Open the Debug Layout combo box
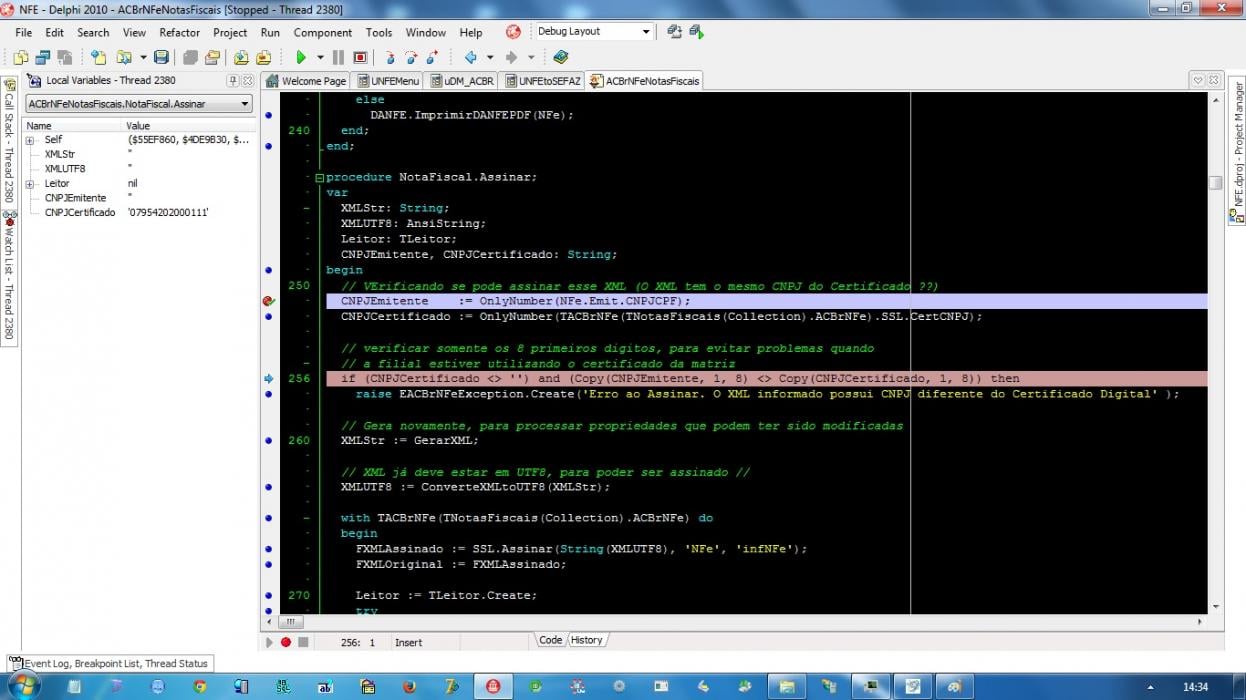1246x700 pixels. tap(594, 32)
